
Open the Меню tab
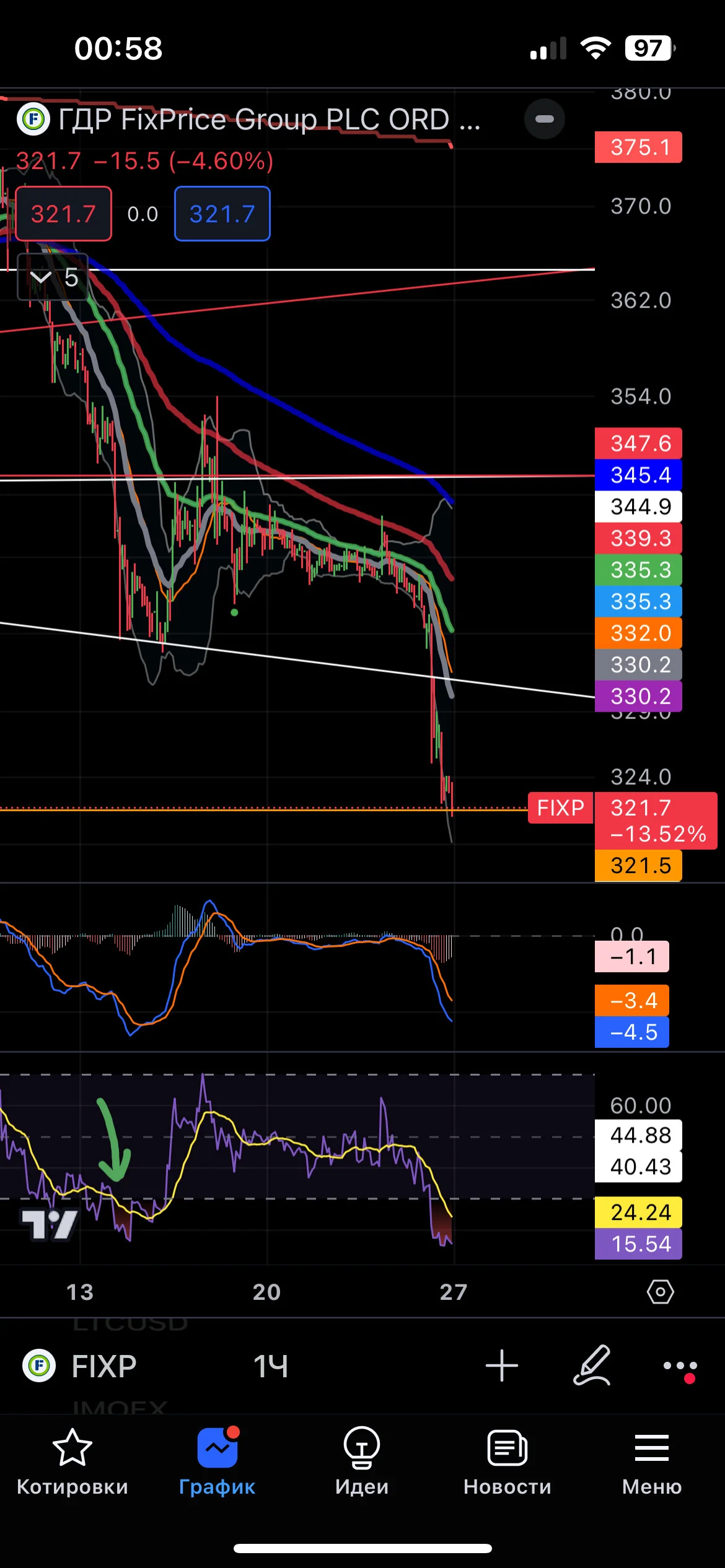652,1461
